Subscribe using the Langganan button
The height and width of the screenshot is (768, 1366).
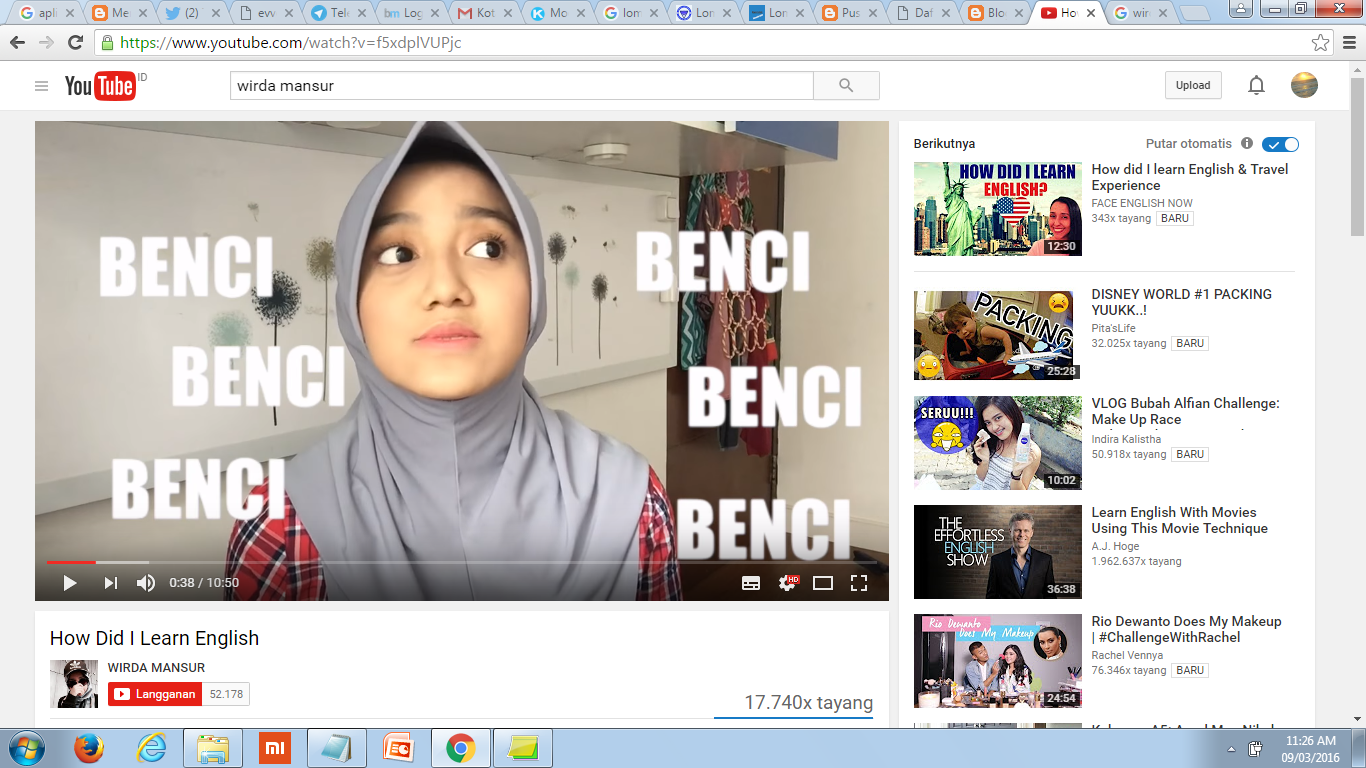coord(153,694)
